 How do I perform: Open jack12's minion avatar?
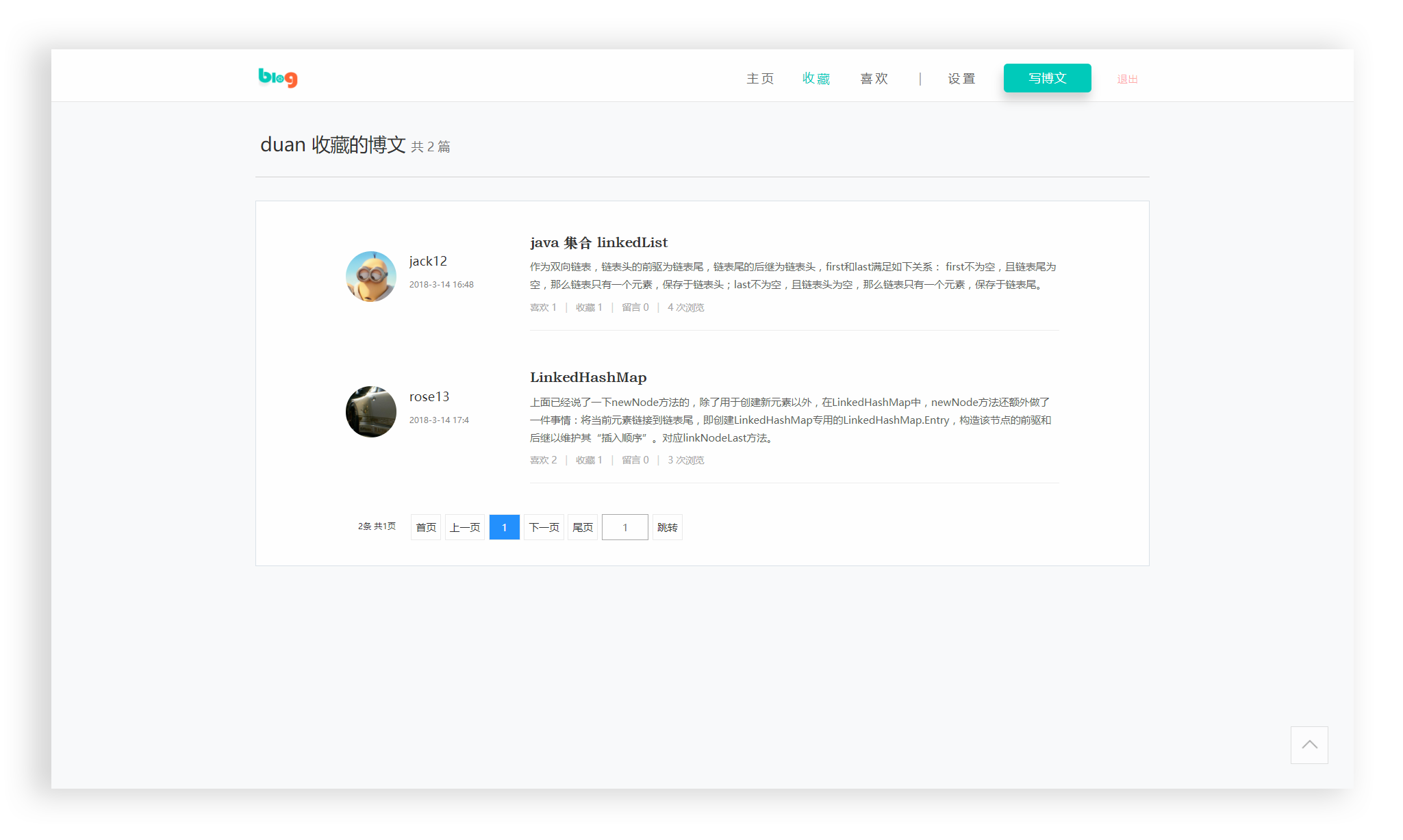click(370, 277)
